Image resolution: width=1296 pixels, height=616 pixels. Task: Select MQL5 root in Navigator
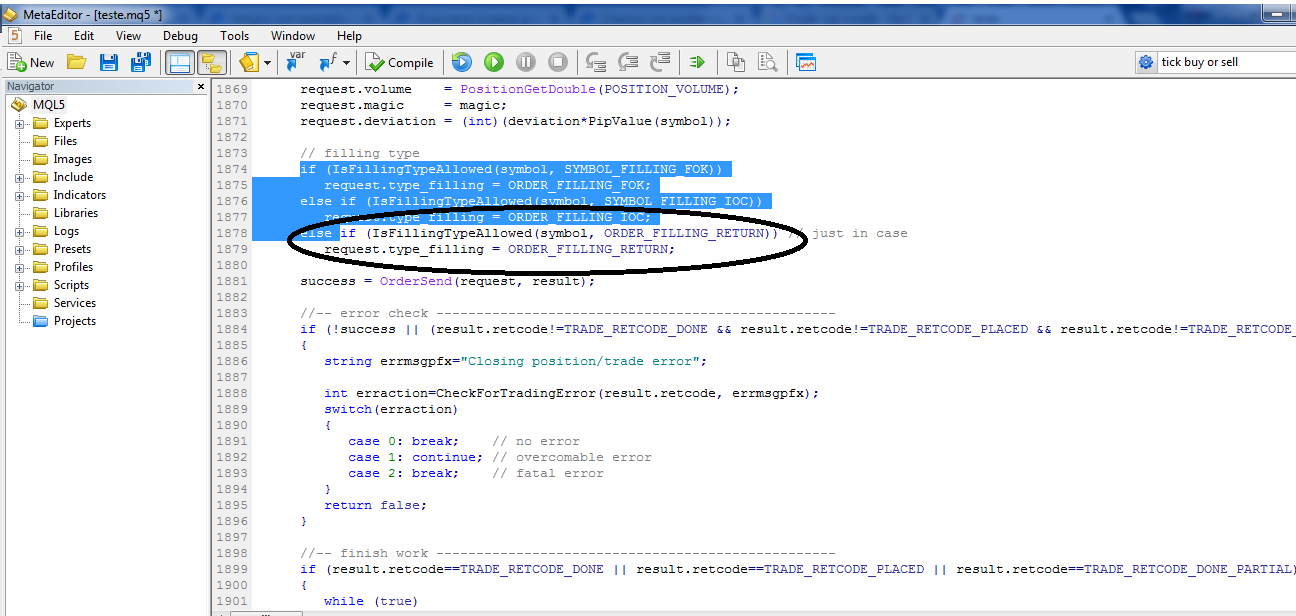tap(49, 105)
